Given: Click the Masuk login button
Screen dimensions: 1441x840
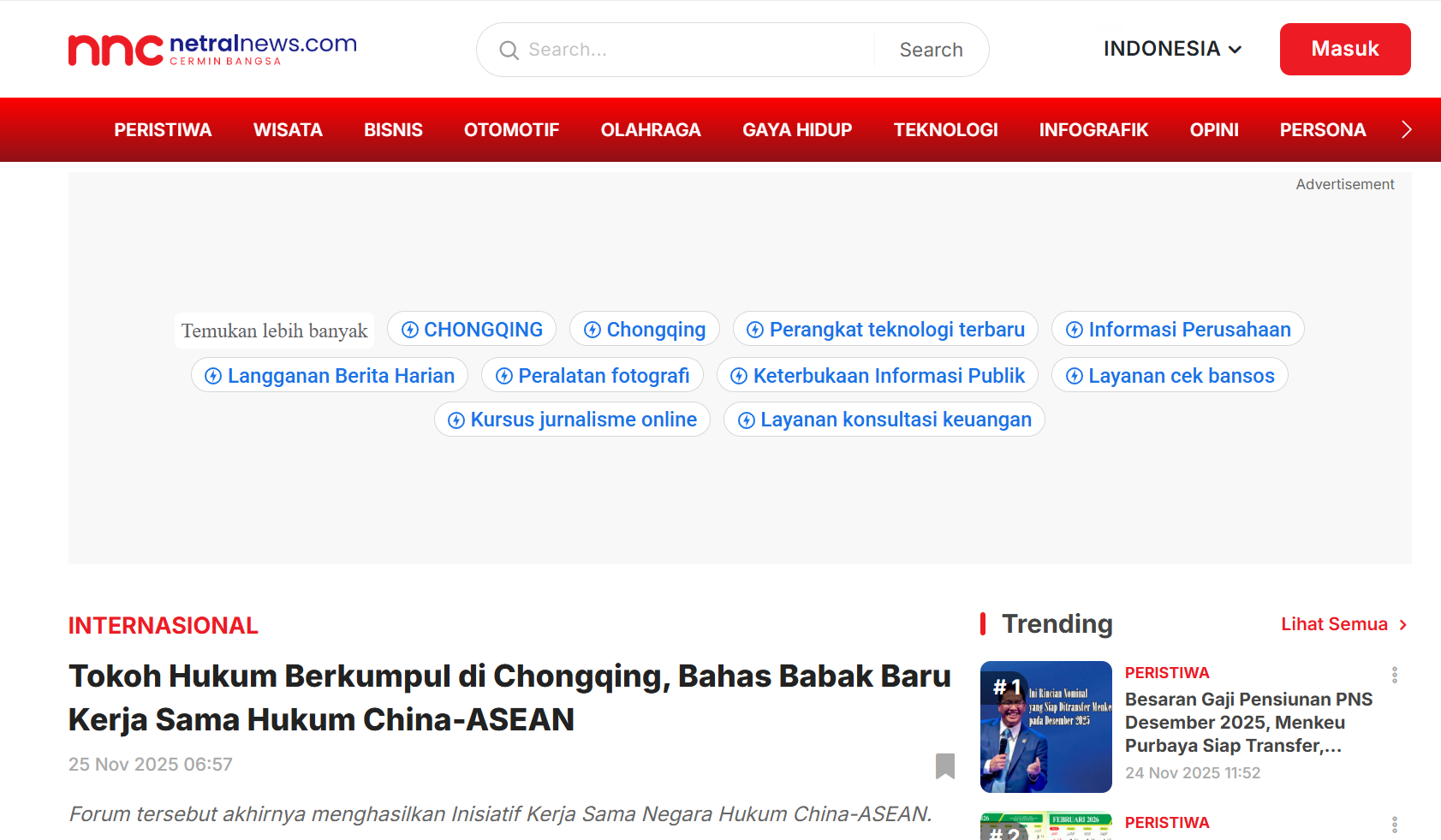Looking at the screenshot, I should pos(1344,49).
